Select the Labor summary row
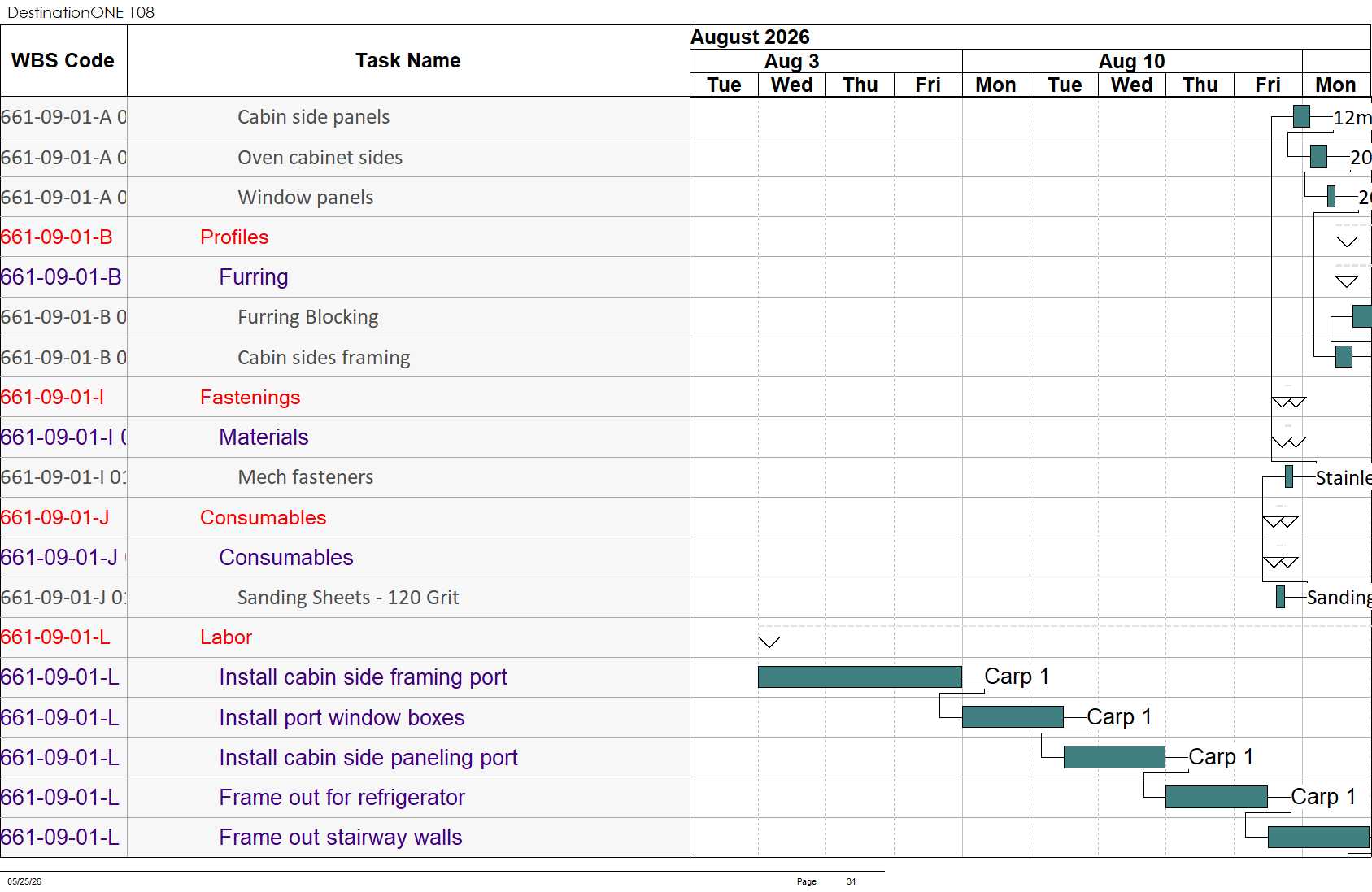 [x=345, y=637]
